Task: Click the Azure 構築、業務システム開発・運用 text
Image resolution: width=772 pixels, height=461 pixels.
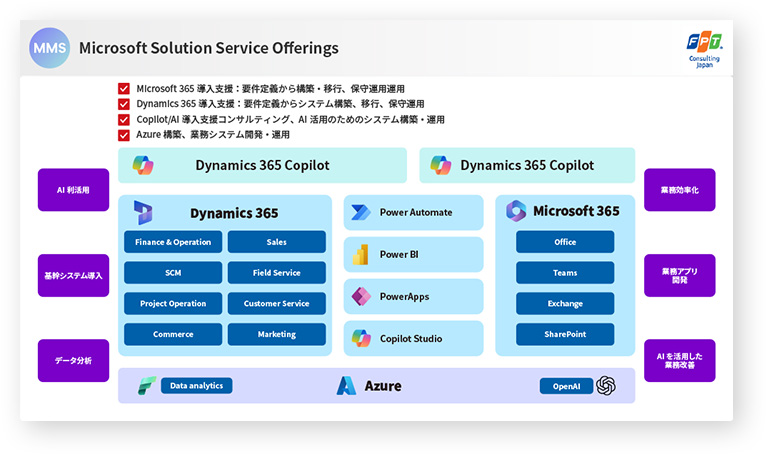Action: pos(213,135)
